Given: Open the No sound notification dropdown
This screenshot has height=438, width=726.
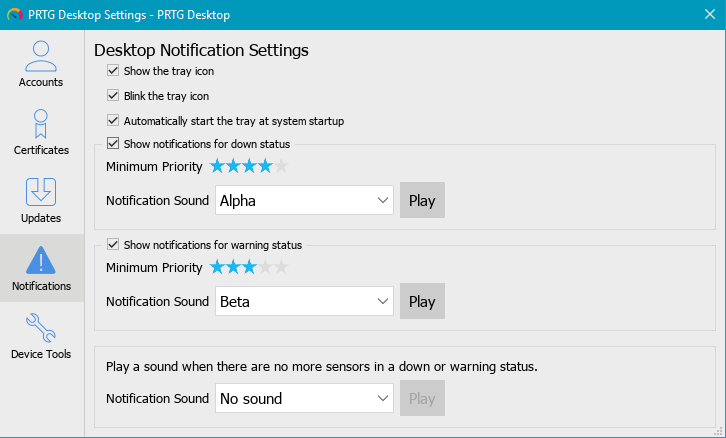Looking at the screenshot, I should click(x=304, y=398).
